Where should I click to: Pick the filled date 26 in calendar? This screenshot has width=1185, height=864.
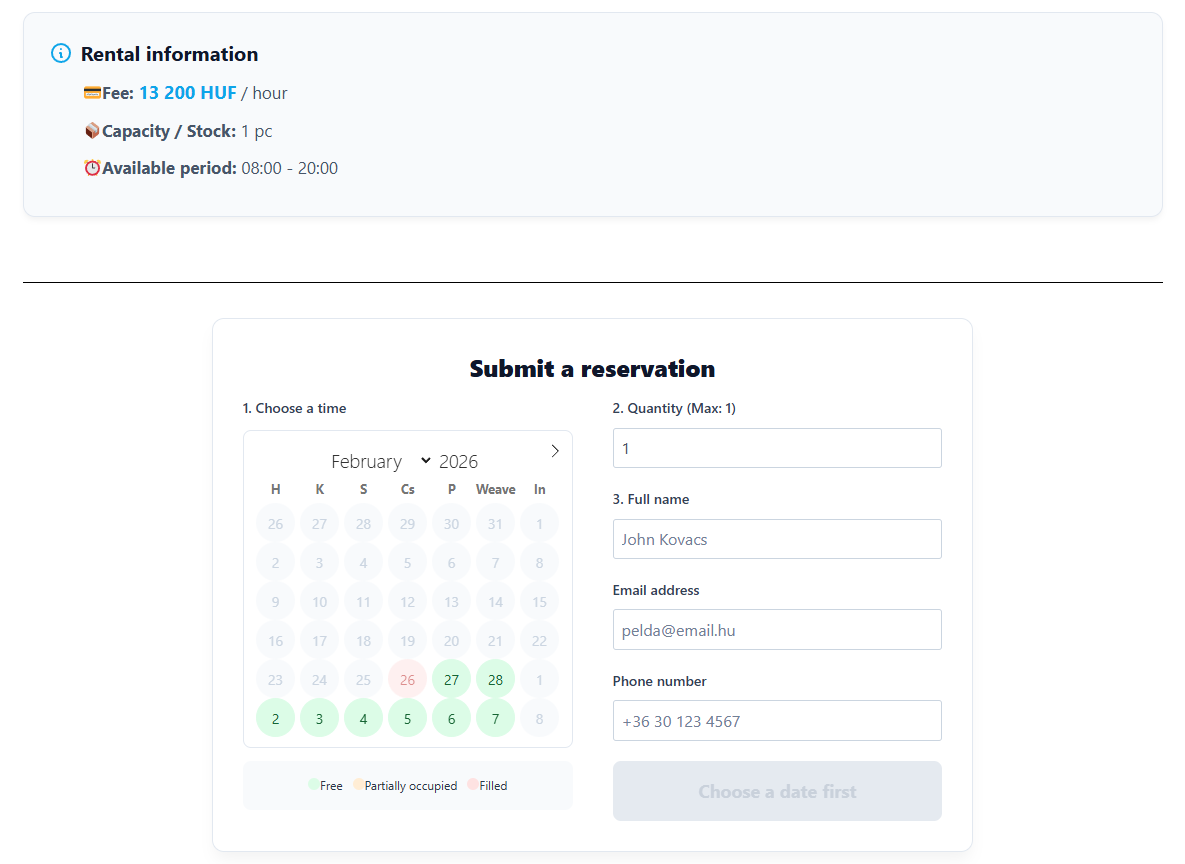407,679
